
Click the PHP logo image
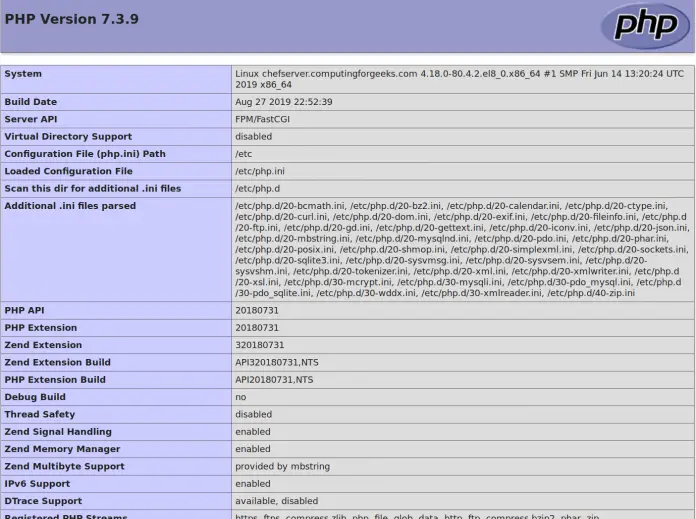pos(645,25)
